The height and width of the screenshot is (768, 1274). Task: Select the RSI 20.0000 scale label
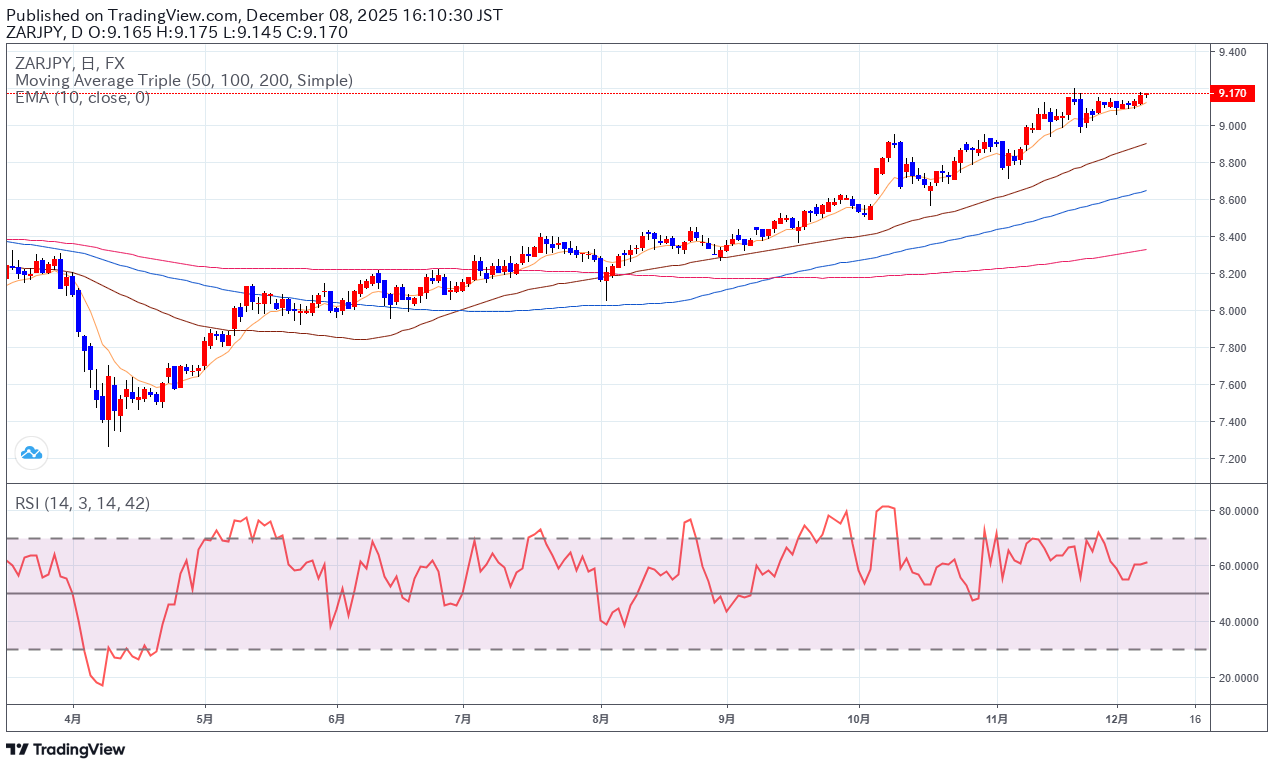(x=1237, y=678)
